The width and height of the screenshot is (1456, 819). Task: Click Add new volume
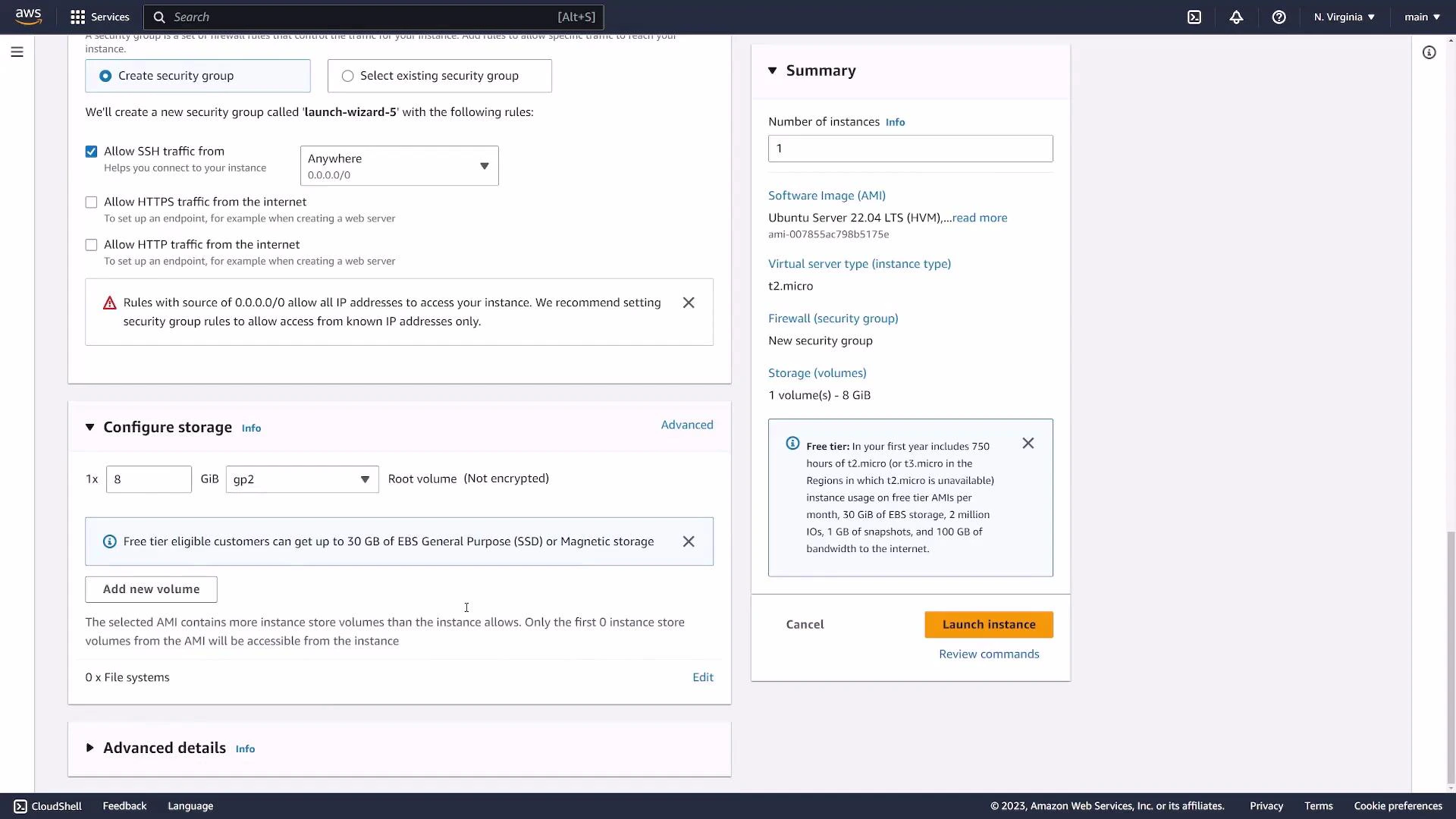point(150,589)
